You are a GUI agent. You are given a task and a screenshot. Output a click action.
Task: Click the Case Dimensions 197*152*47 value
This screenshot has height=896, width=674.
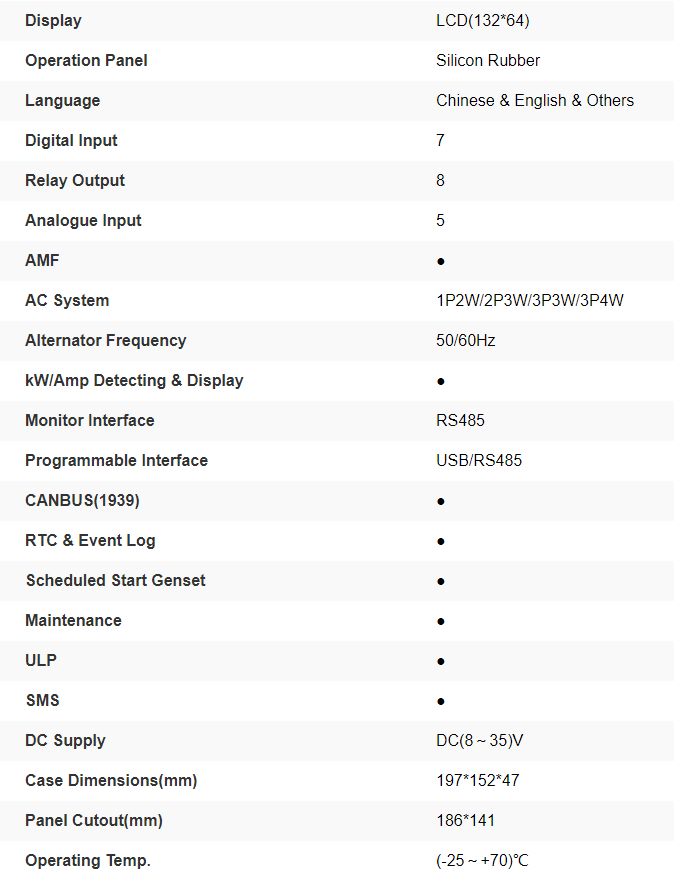coord(478,780)
